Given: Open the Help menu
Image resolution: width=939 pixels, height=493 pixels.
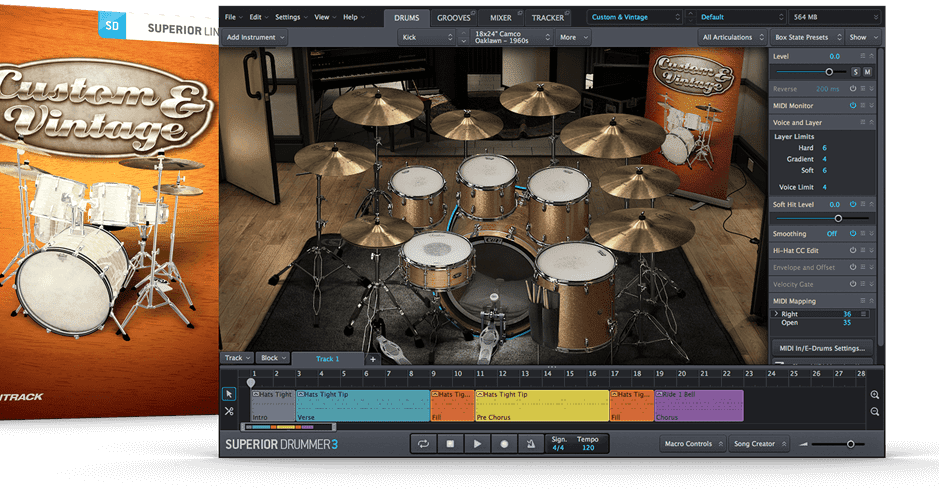Looking at the screenshot, I should [x=353, y=17].
